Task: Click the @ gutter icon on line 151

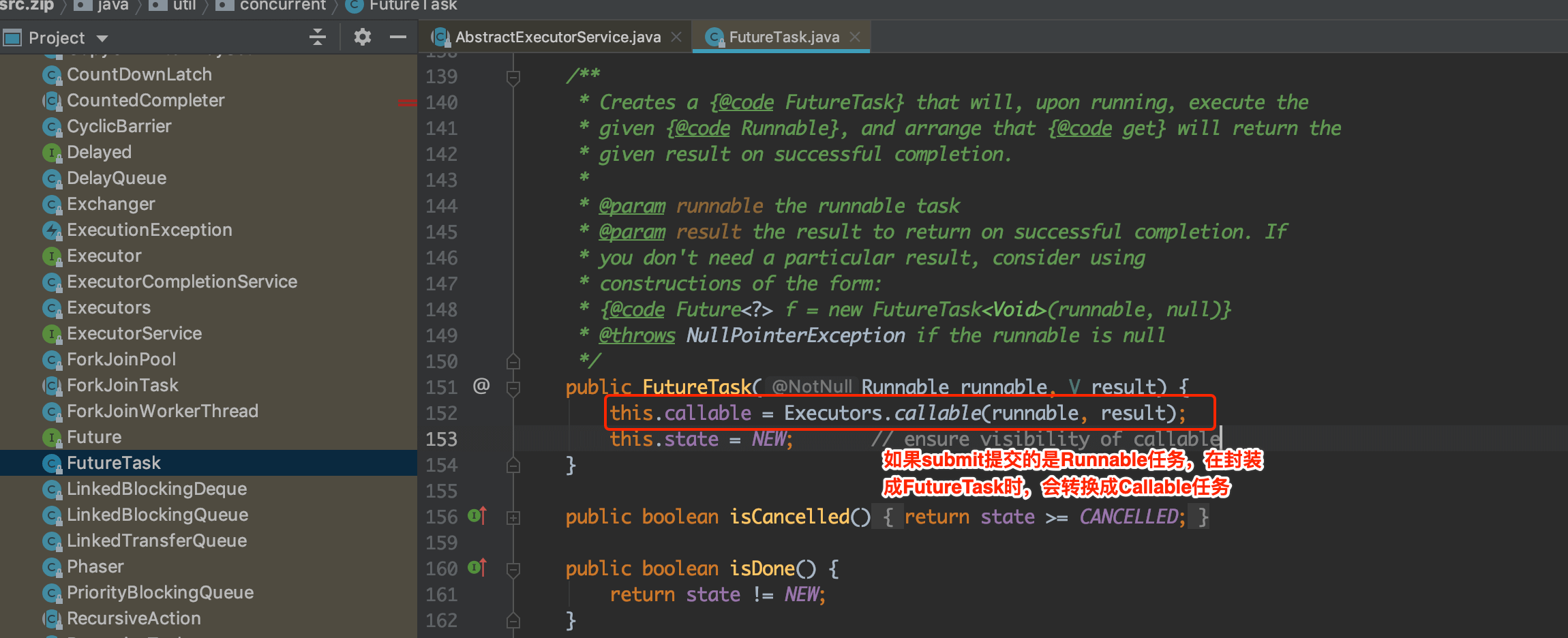Action: 481,386
